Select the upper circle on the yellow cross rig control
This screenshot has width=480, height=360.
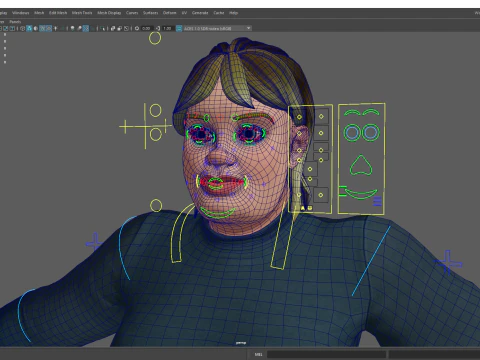coord(155,110)
